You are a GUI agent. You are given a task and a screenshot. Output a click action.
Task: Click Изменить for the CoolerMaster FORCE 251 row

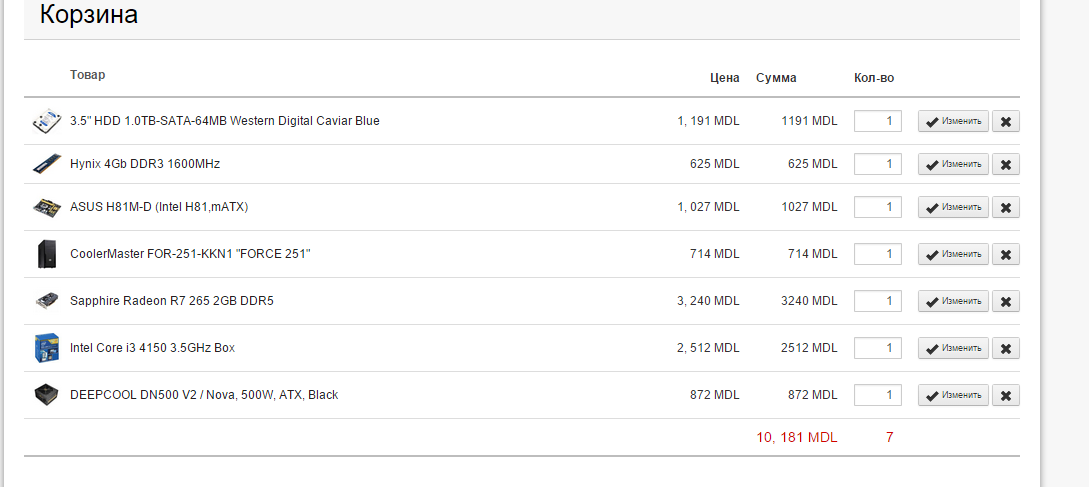953,254
